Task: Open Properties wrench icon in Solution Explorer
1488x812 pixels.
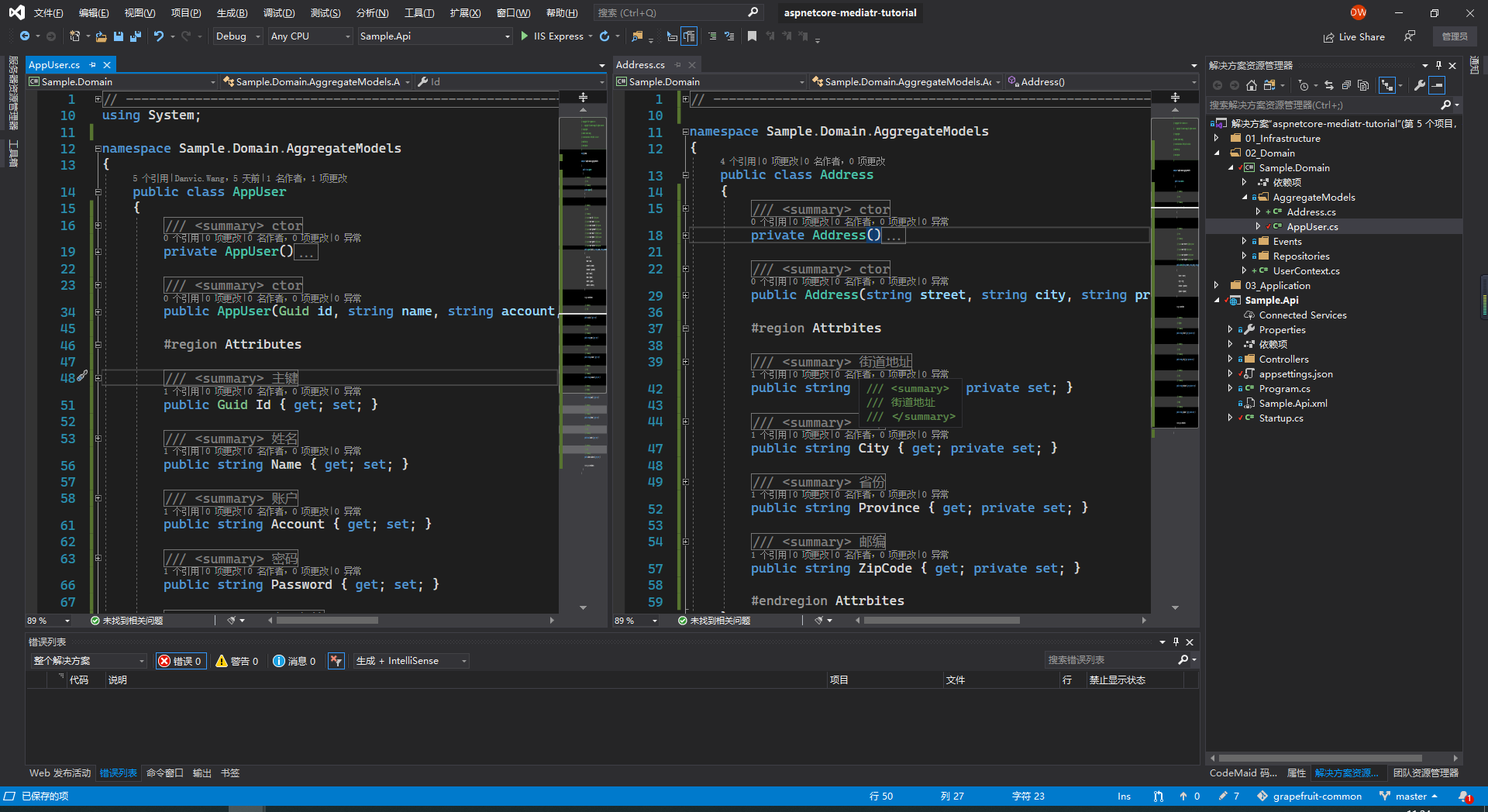Action: [x=1420, y=85]
